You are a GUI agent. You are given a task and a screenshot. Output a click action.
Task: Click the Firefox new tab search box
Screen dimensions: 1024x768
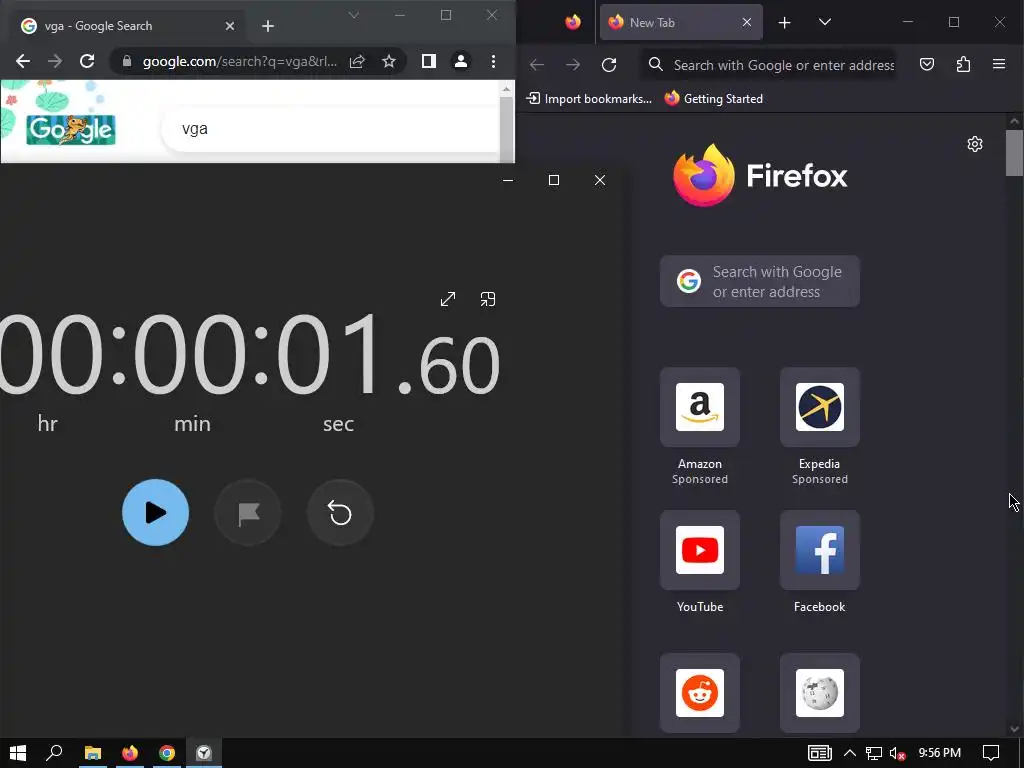tap(760, 281)
